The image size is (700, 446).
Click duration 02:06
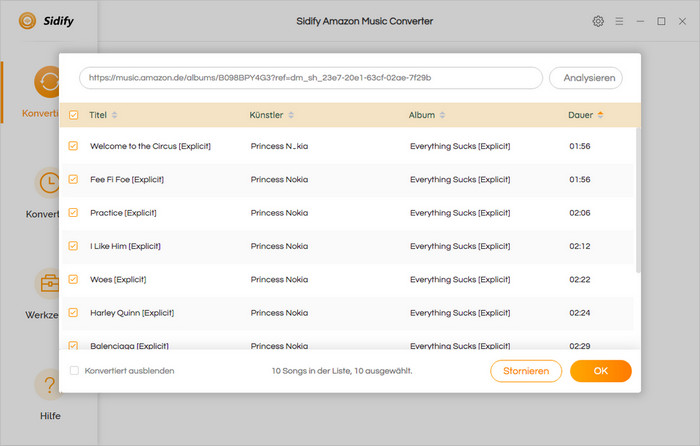coord(579,213)
